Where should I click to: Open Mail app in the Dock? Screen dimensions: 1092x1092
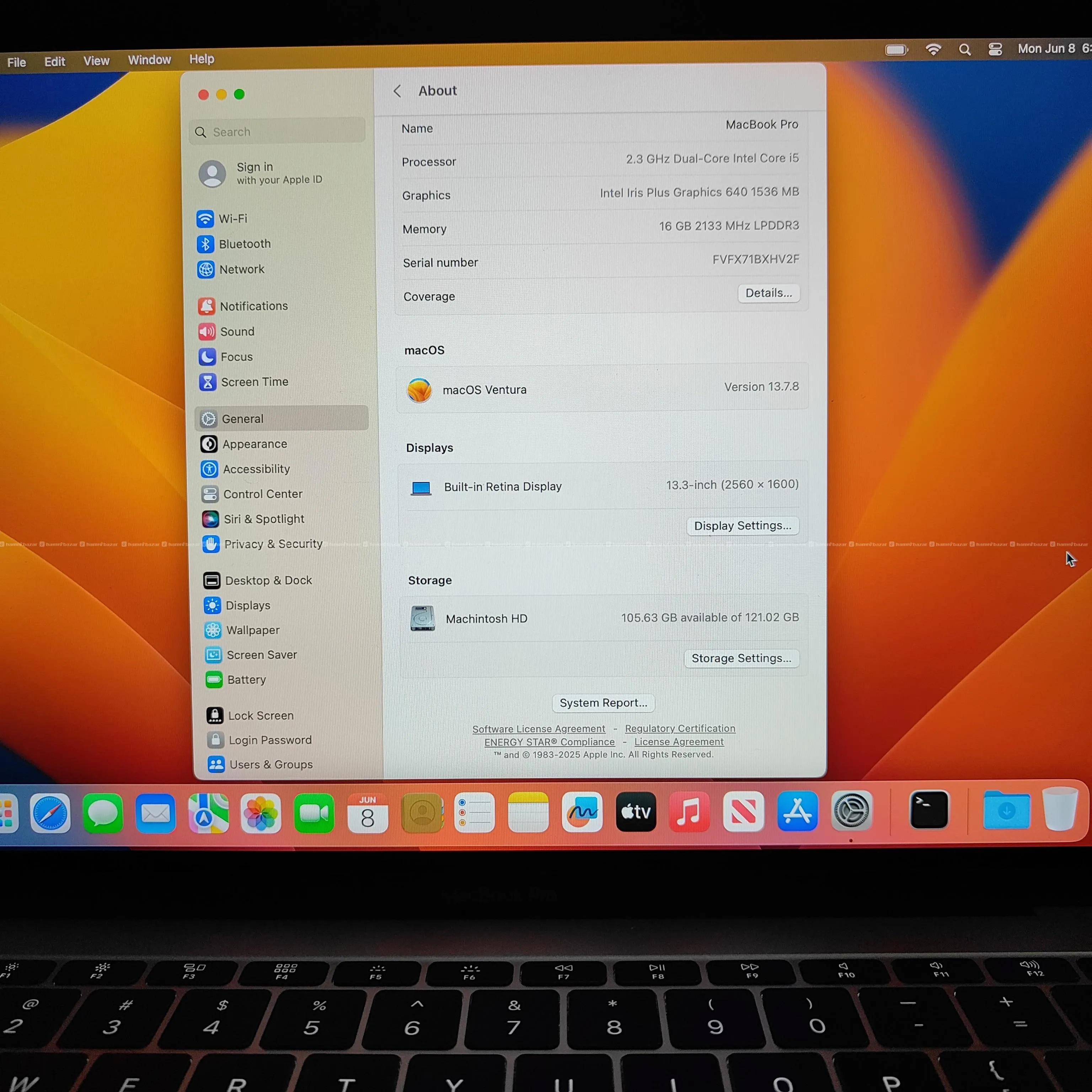(155, 813)
